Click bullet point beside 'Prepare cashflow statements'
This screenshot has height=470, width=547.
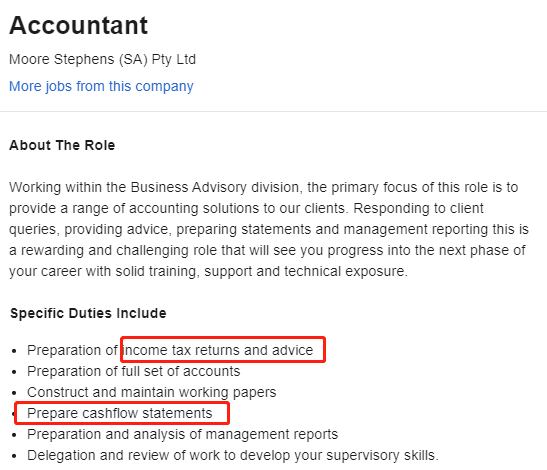(14, 414)
